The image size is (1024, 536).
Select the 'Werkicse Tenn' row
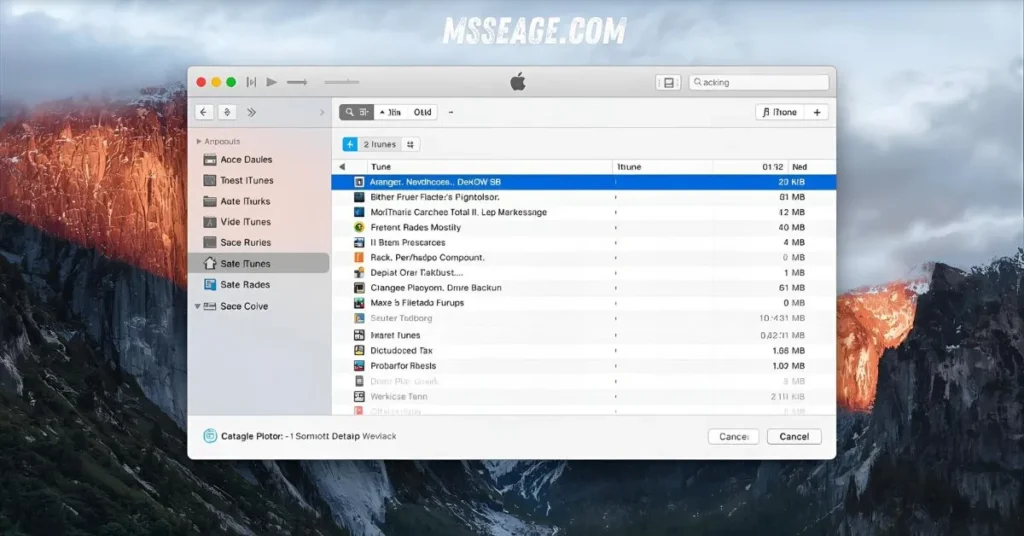(583, 396)
